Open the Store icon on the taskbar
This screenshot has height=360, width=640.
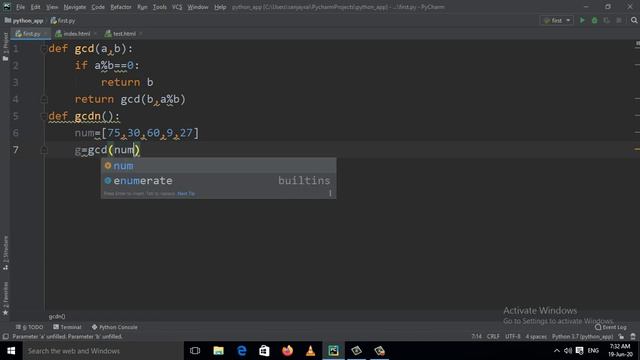pyautogui.click(x=264, y=351)
